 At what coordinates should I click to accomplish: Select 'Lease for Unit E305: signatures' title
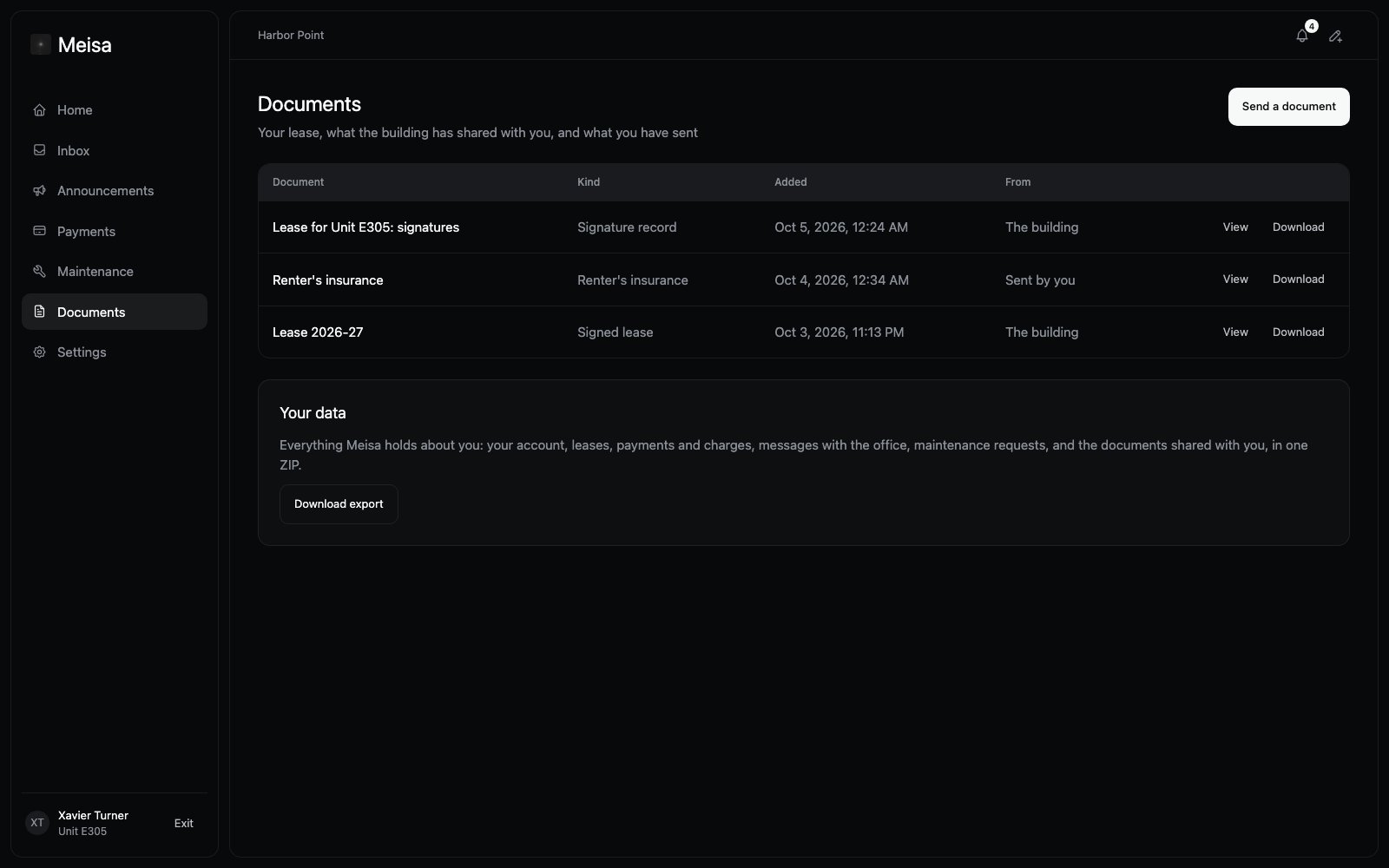coord(365,227)
